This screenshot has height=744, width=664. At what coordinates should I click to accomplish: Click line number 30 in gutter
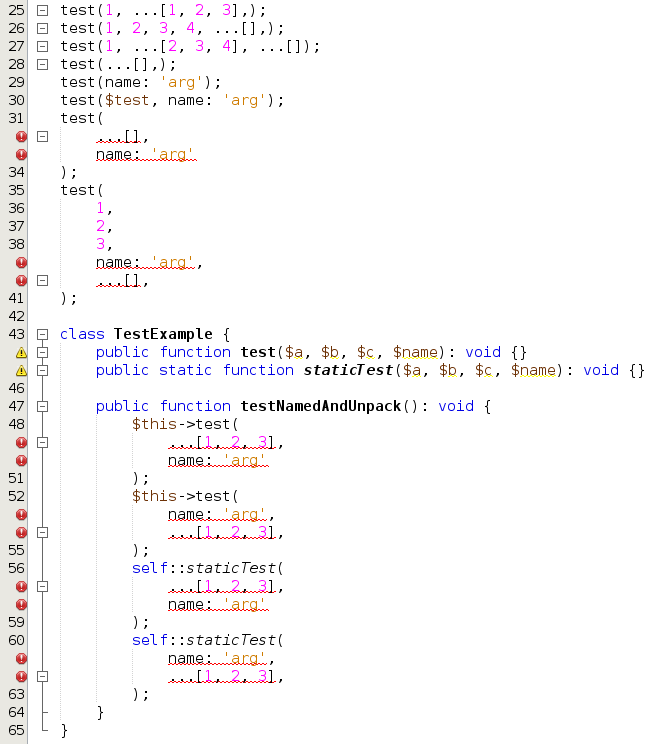16,100
